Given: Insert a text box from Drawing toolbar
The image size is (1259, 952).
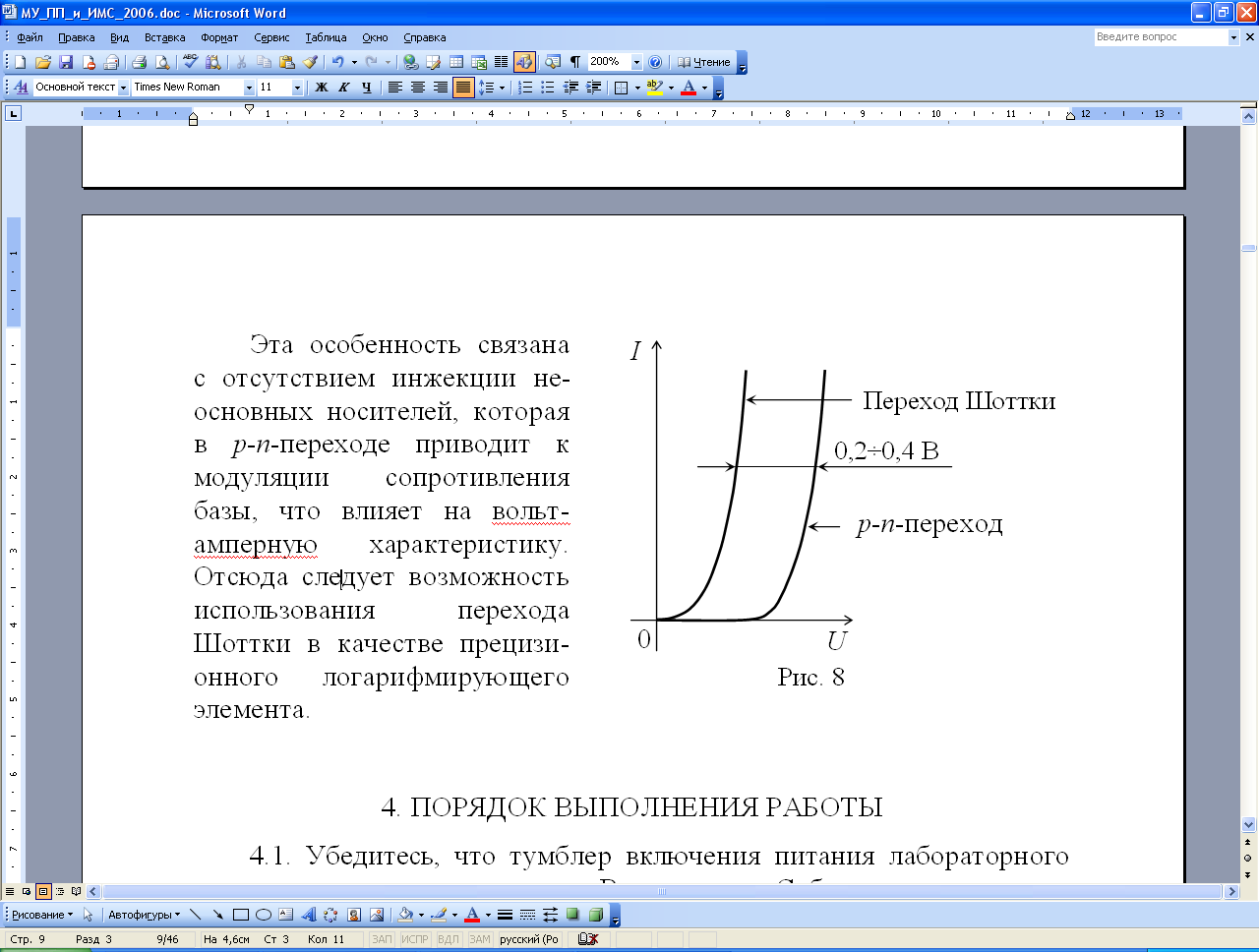Looking at the screenshot, I should [x=285, y=915].
